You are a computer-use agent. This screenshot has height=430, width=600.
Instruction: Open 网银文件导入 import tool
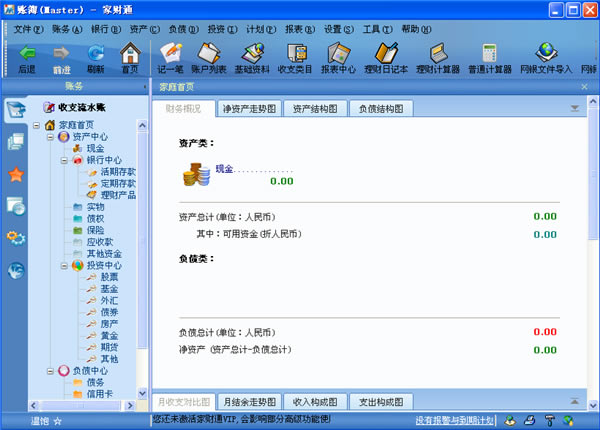546,58
